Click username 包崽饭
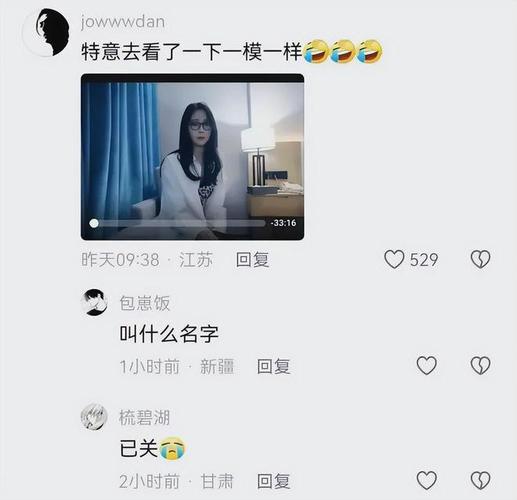Viewport: 517px width, 500px height. [145, 303]
